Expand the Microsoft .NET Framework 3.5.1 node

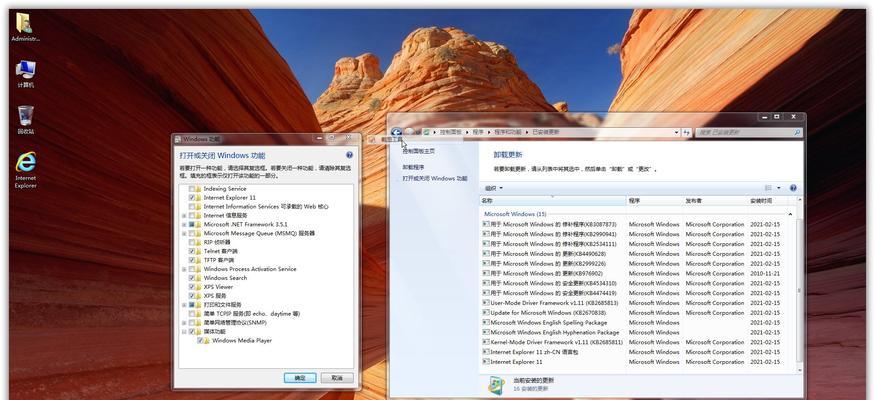[184, 224]
